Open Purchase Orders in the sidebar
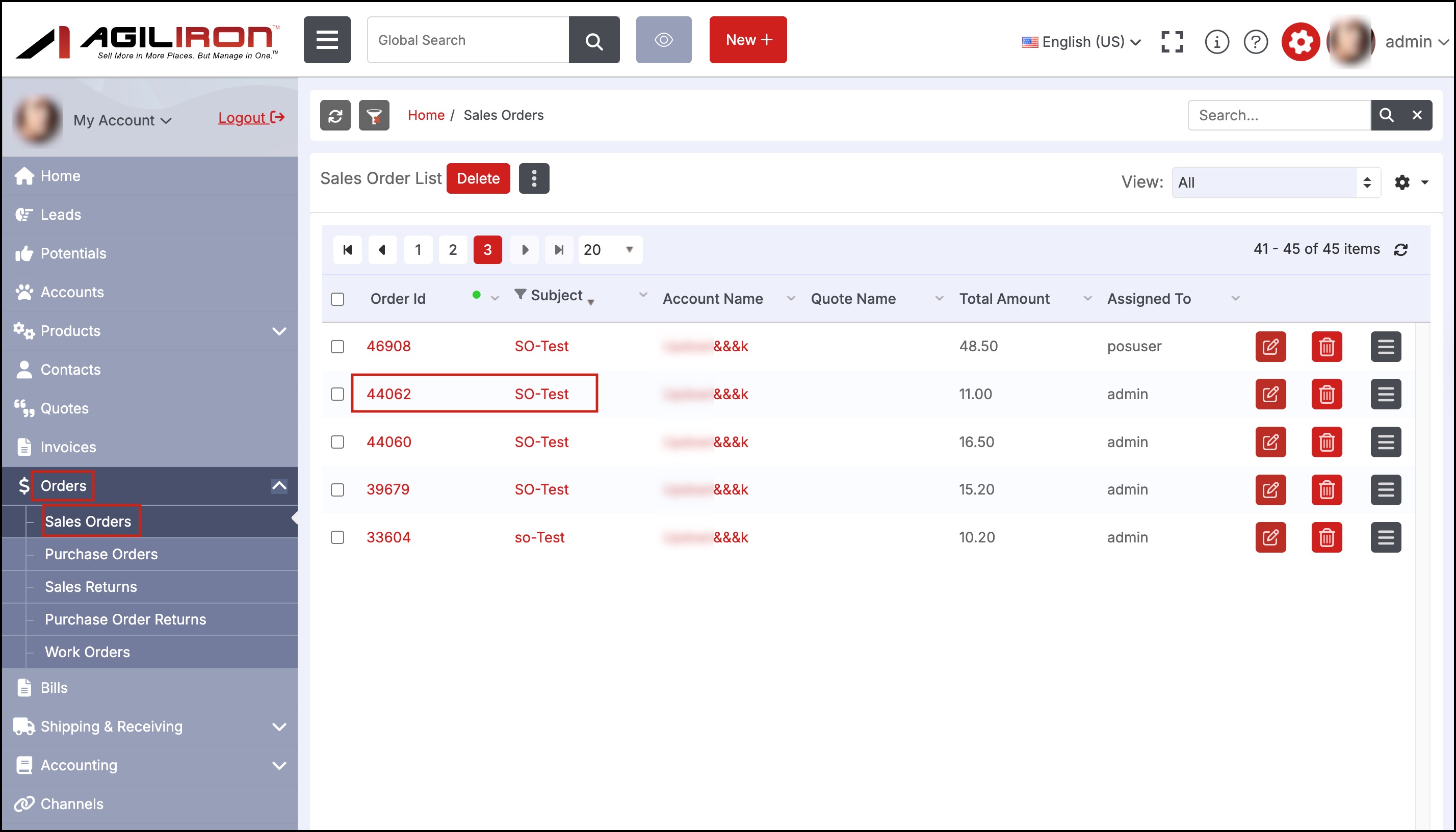 click(101, 554)
